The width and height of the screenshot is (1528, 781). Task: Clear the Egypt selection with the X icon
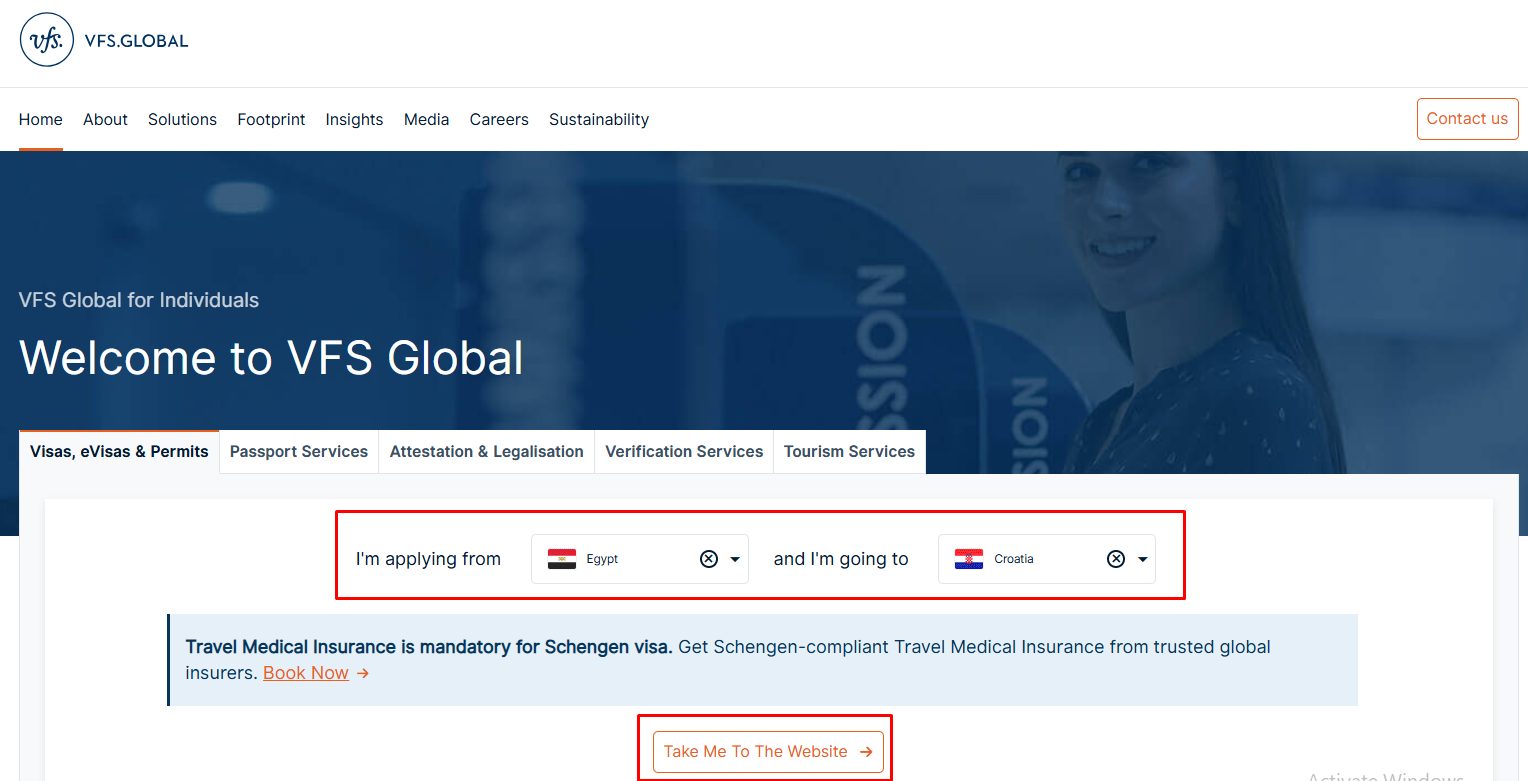[x=709, y=559]
